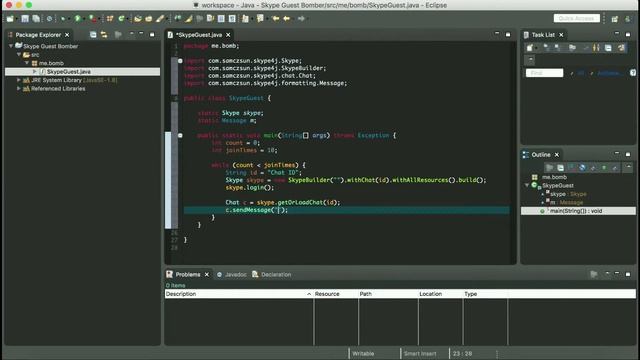
Task: Click the pencil-shaped Search toolbar icon
Action: pyautogui.click(x=160, y=19)
